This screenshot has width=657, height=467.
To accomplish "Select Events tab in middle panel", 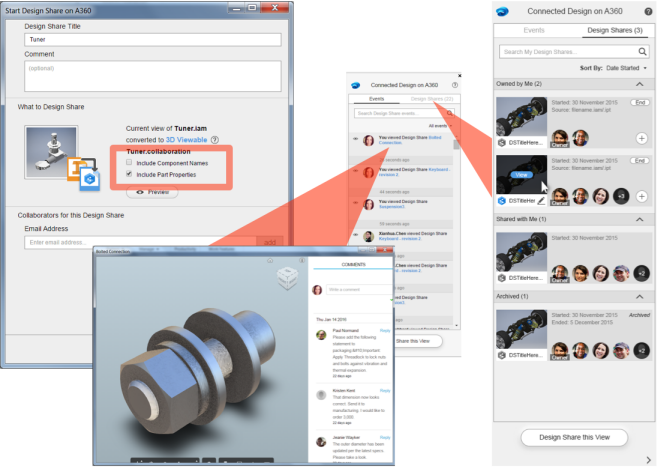I will 376,99.
